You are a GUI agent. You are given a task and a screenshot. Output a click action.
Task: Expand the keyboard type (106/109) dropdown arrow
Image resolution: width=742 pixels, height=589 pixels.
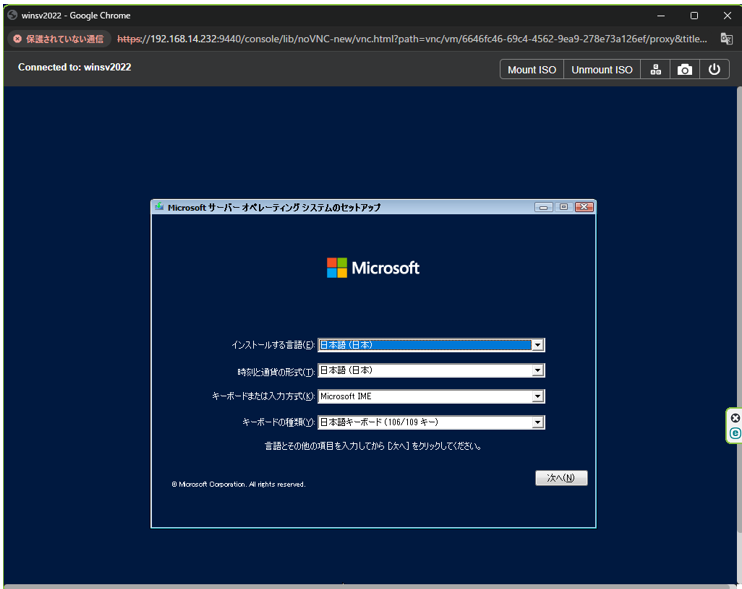[x=538, y=422]
